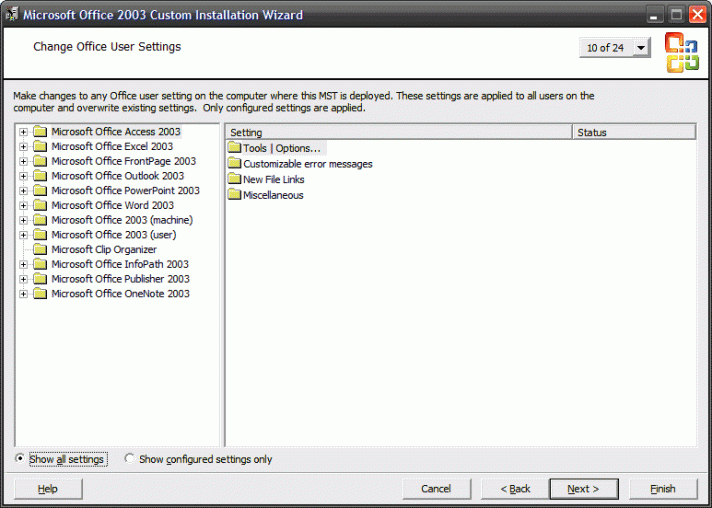The width and height of the screenshot is (712, 508).
Task: Click the Cancel button
Action: coord(436,489)
